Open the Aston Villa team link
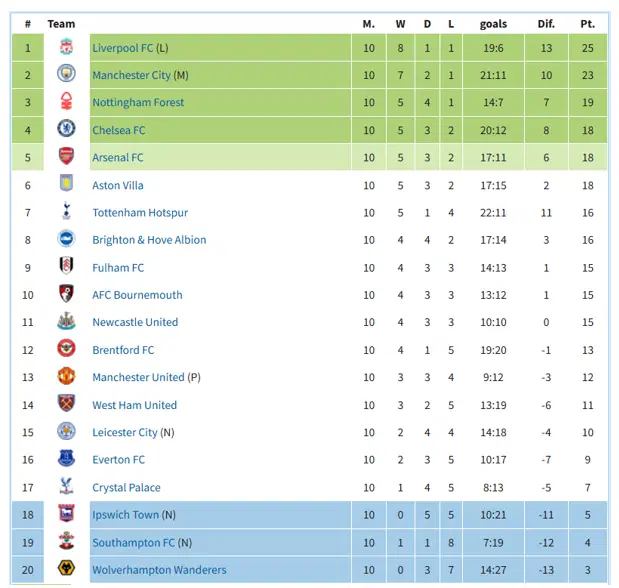 [x=118, y=185]
